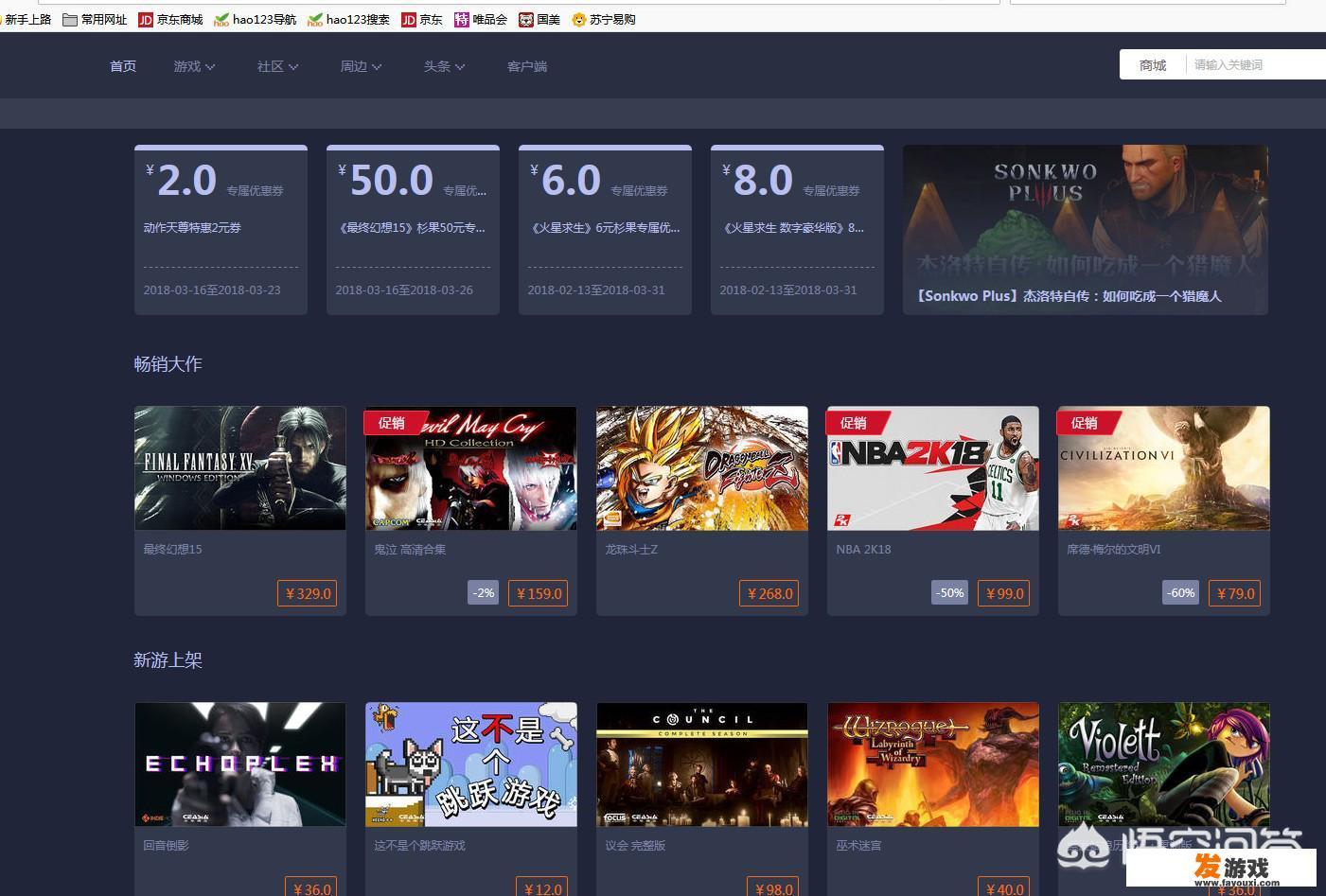This screenshot has height=896, width=1326.
Task: Click the 这不是个跳跃游戏 title text
Action: point(419,845)
